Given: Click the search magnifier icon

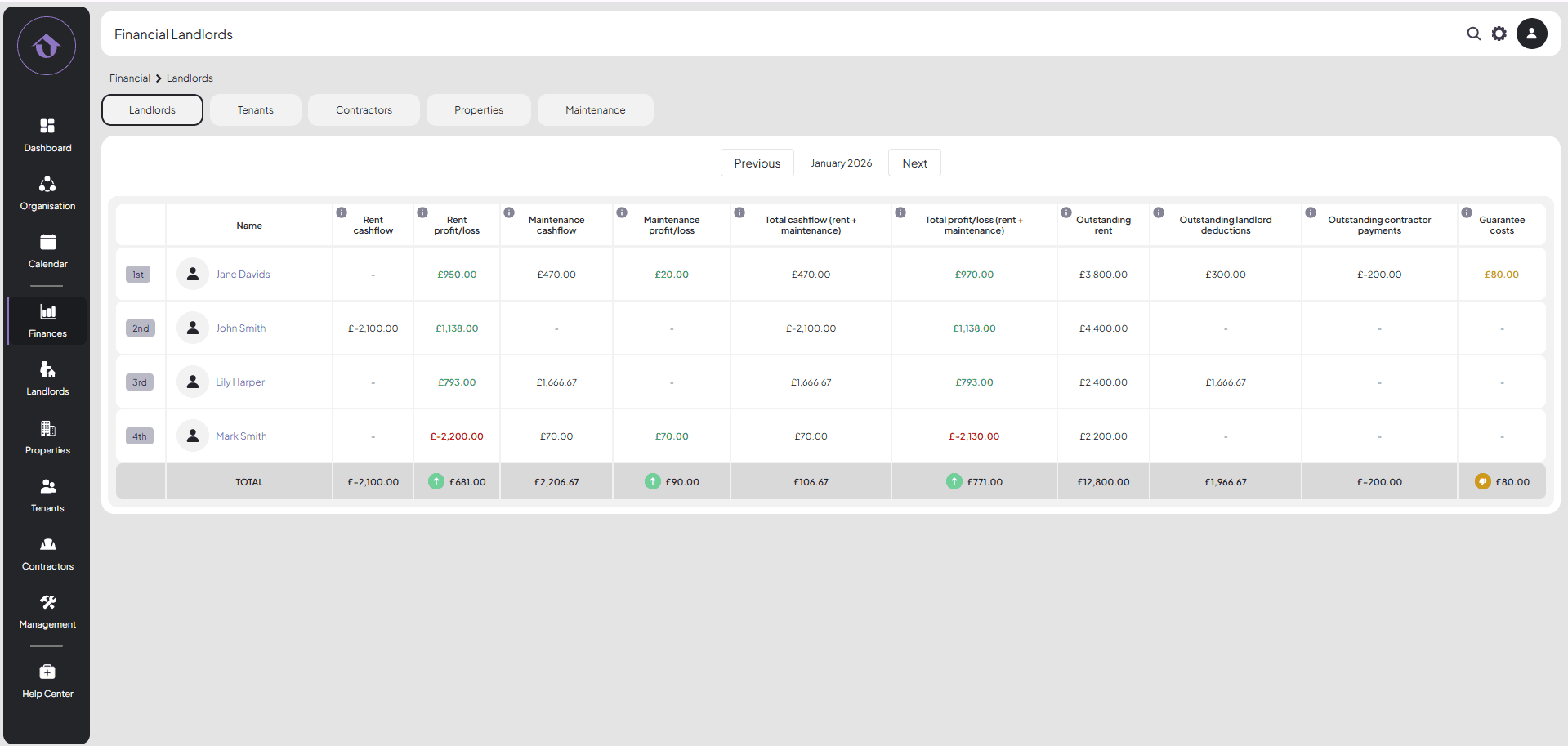Looking at the screenshot, I should pyautogui.click(x=1473, y=34).
